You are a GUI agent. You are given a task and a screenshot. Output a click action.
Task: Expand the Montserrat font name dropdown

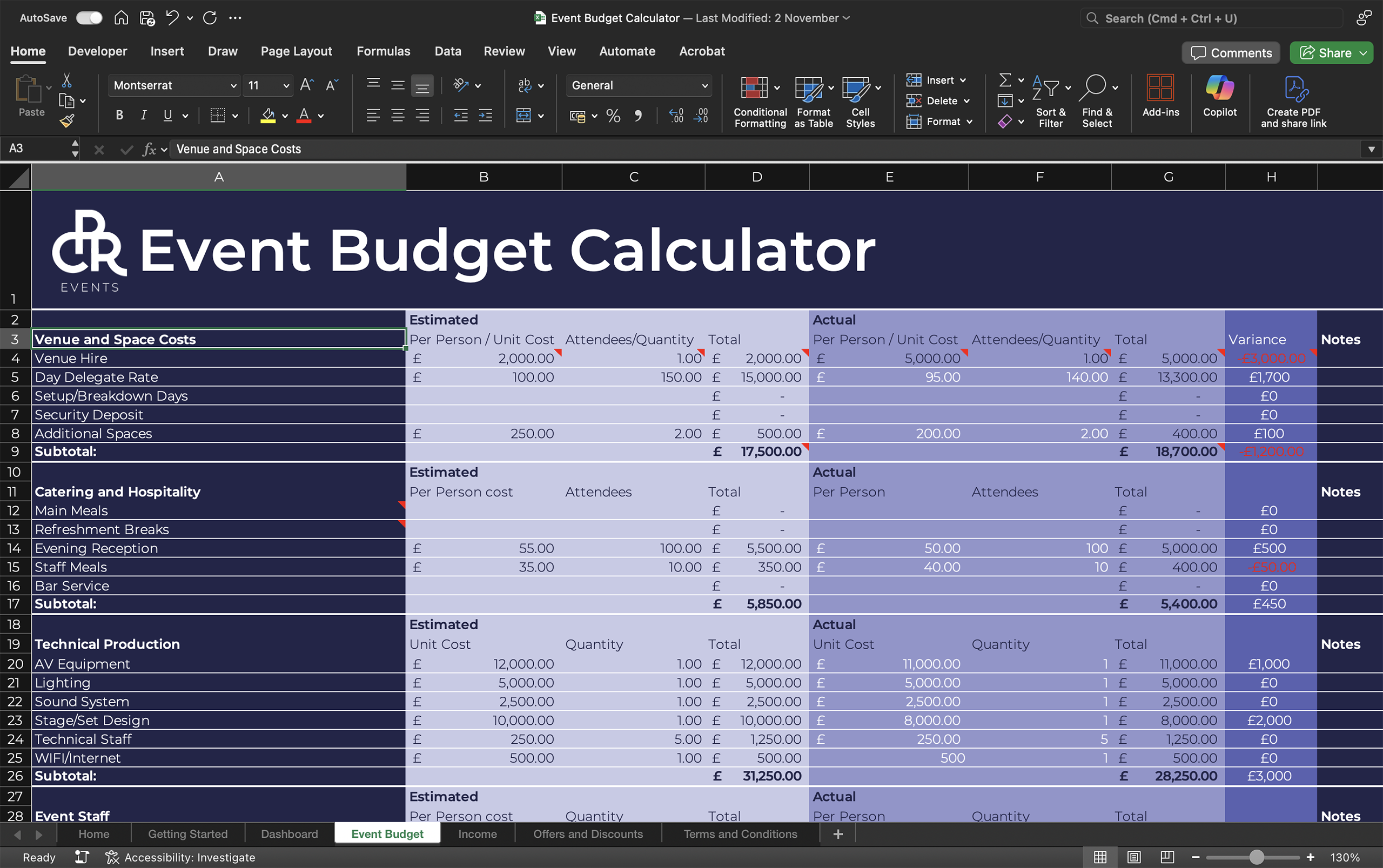(233, 85)
